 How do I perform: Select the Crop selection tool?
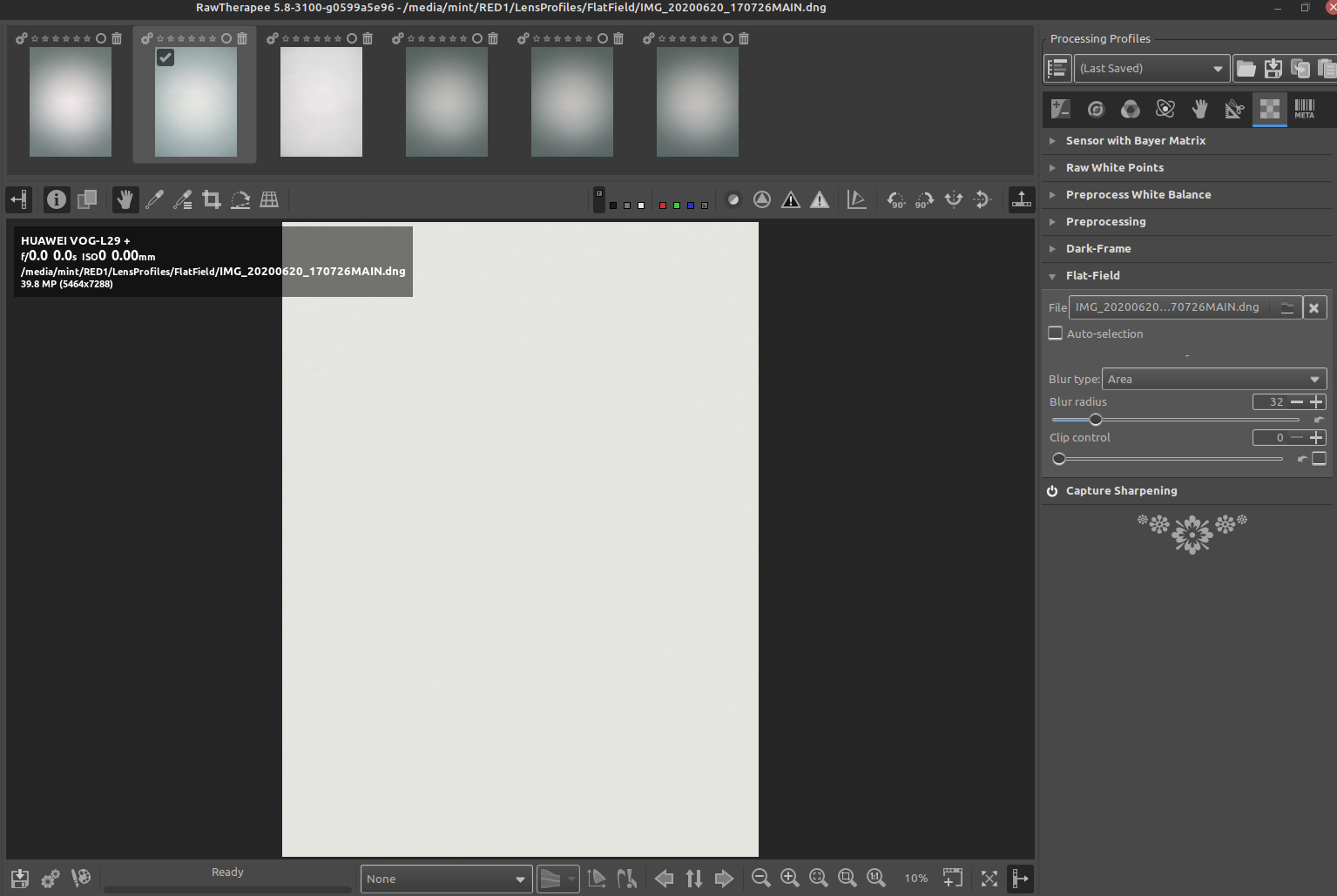(x=212, y=199)
